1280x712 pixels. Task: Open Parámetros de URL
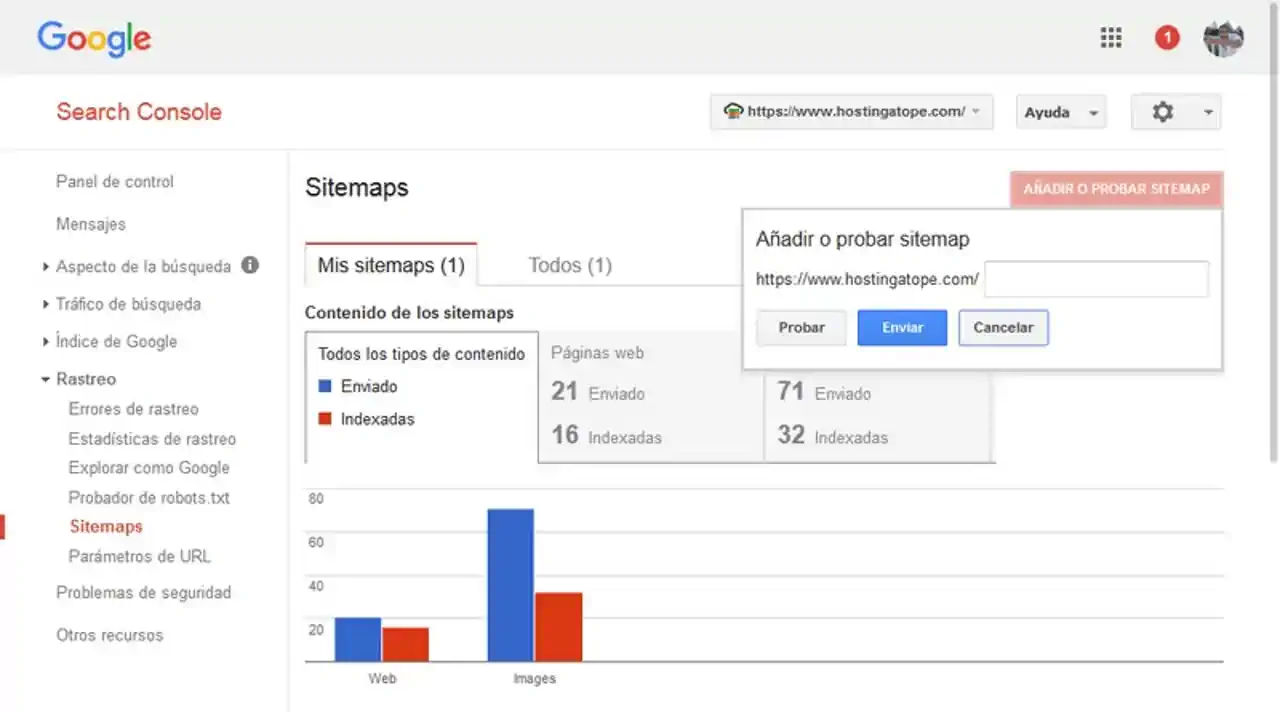click(x=139, y=557)
